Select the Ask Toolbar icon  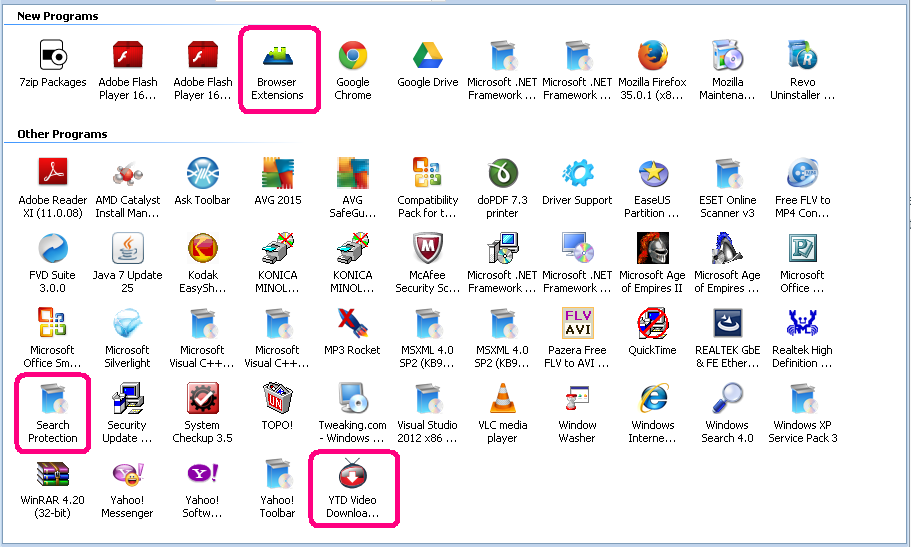(x=203, y=173)
